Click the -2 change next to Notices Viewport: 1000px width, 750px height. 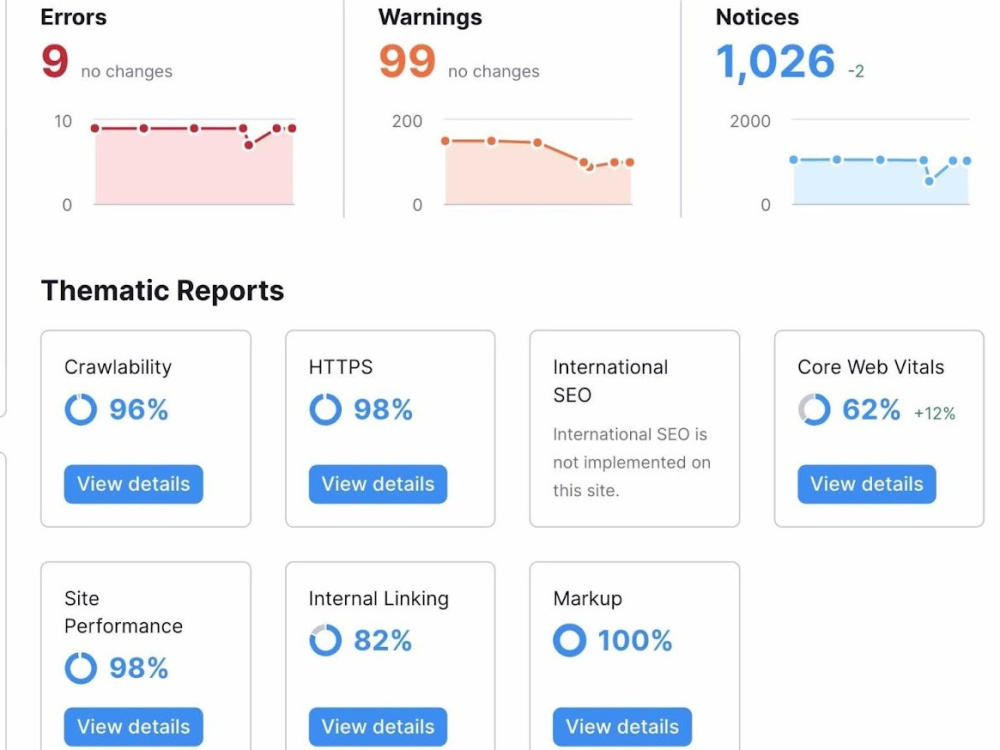[856, 71]
